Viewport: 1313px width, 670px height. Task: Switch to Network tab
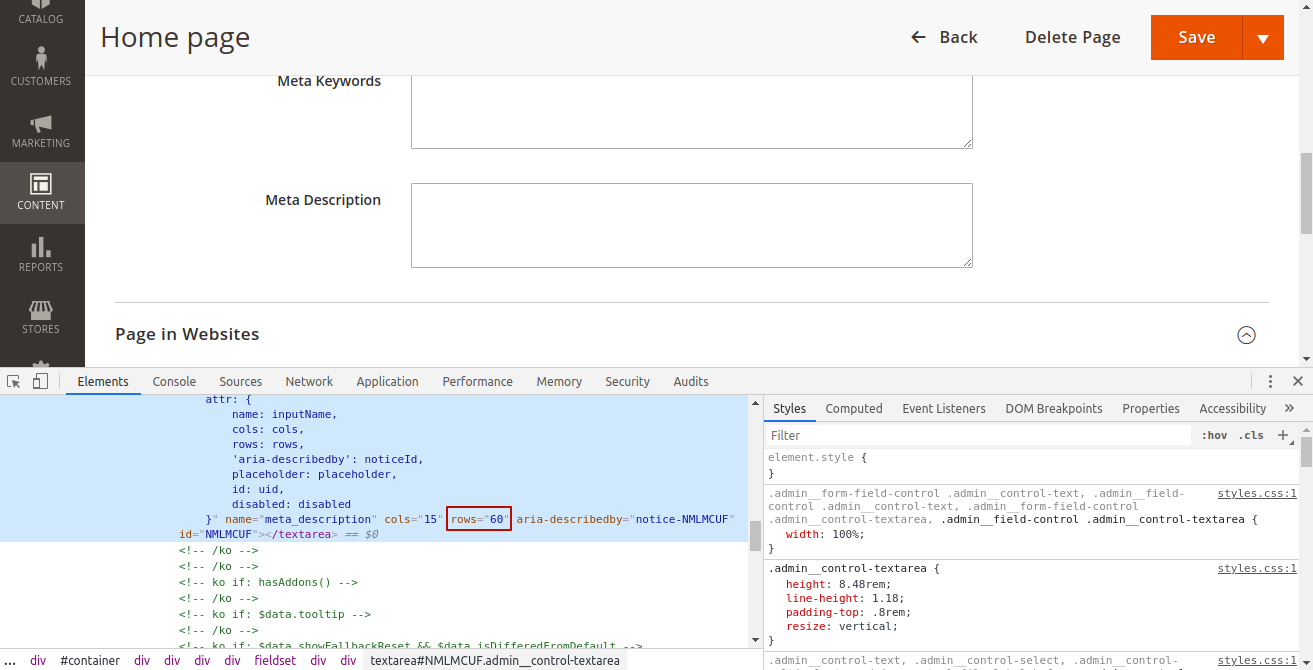click(309, 381)
